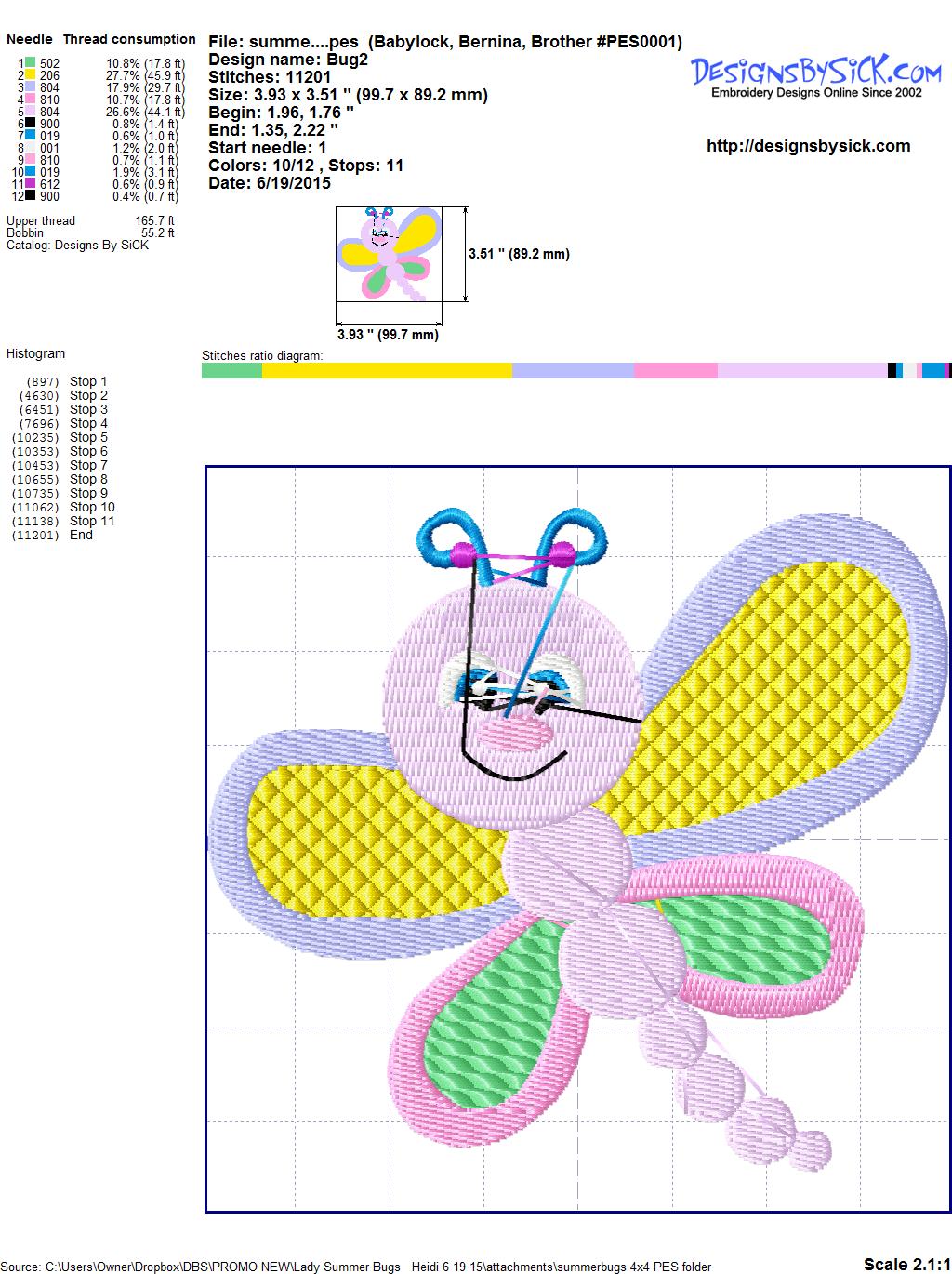952x1274 pixels.
Task: Click the DesignsBySick.com logo
Action: tap(815, 74)
